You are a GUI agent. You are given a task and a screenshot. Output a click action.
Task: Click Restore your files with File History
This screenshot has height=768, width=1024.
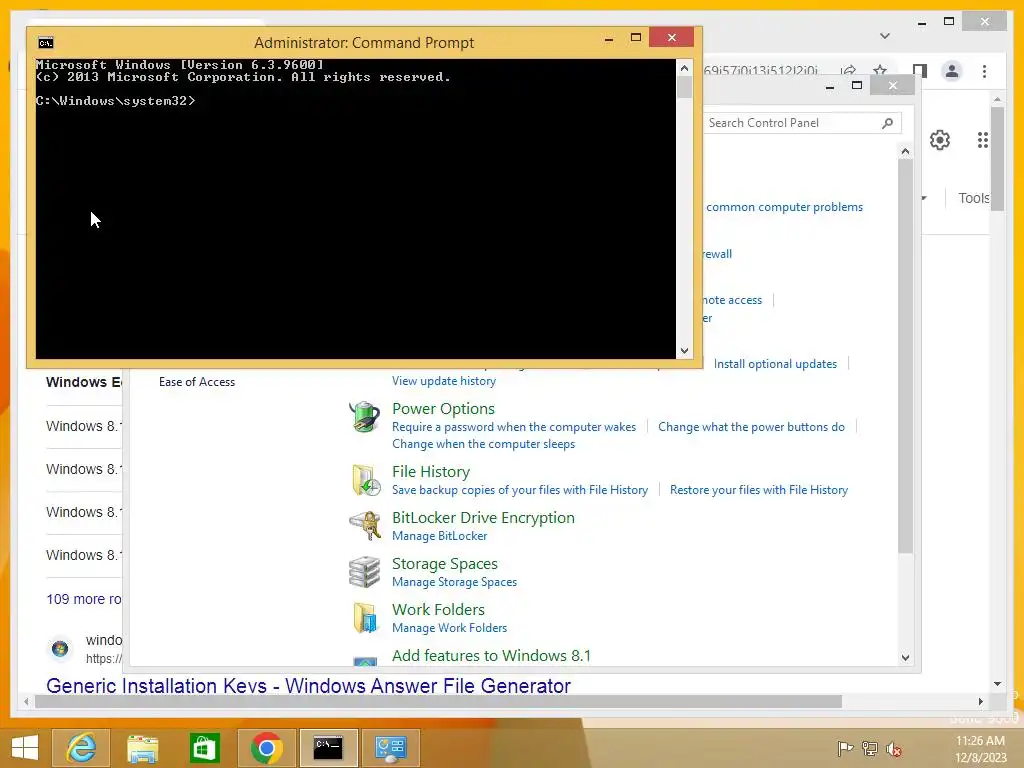click(759, 490)
